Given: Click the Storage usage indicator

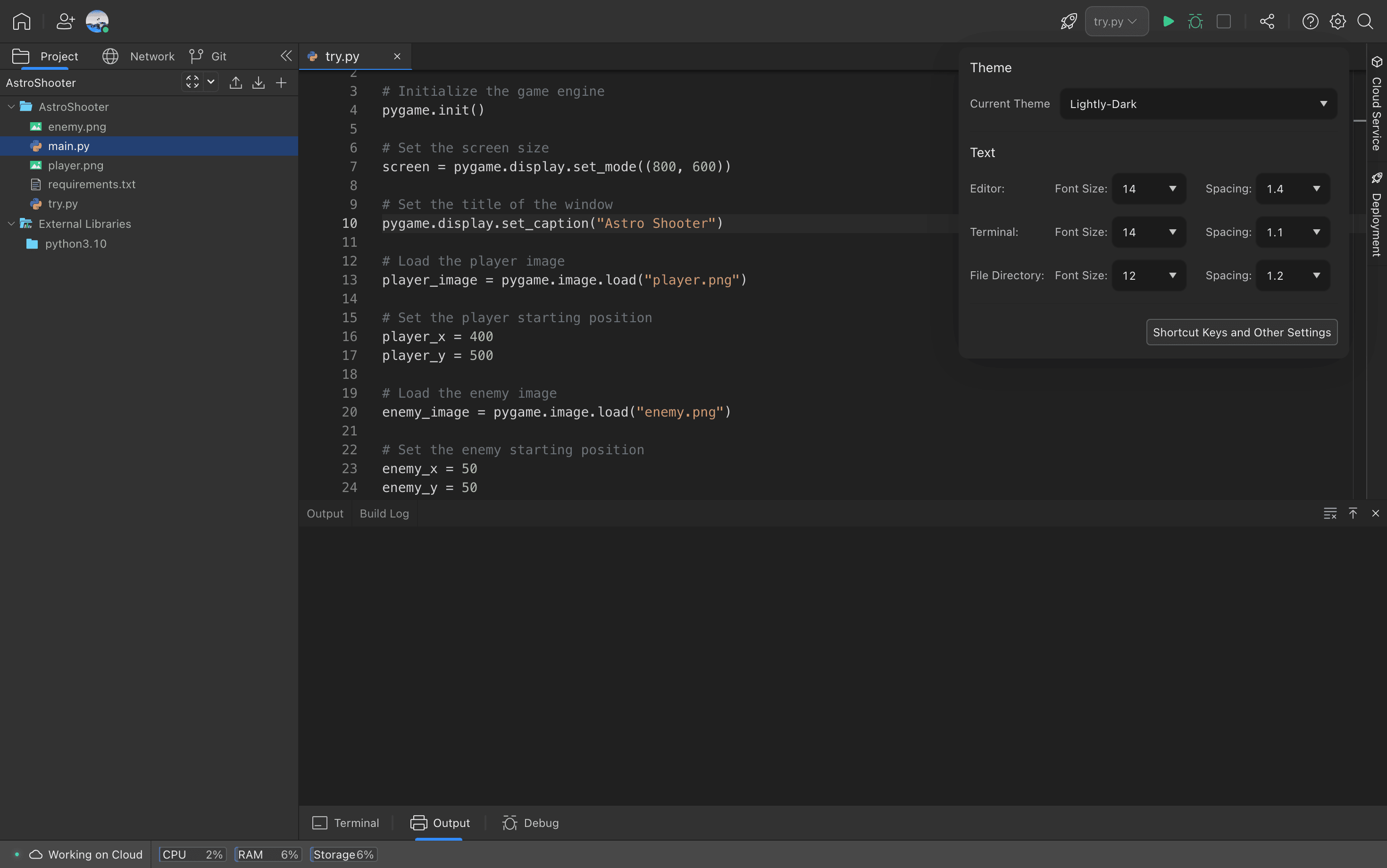Looking at the screenshot, I should [343, 854].
